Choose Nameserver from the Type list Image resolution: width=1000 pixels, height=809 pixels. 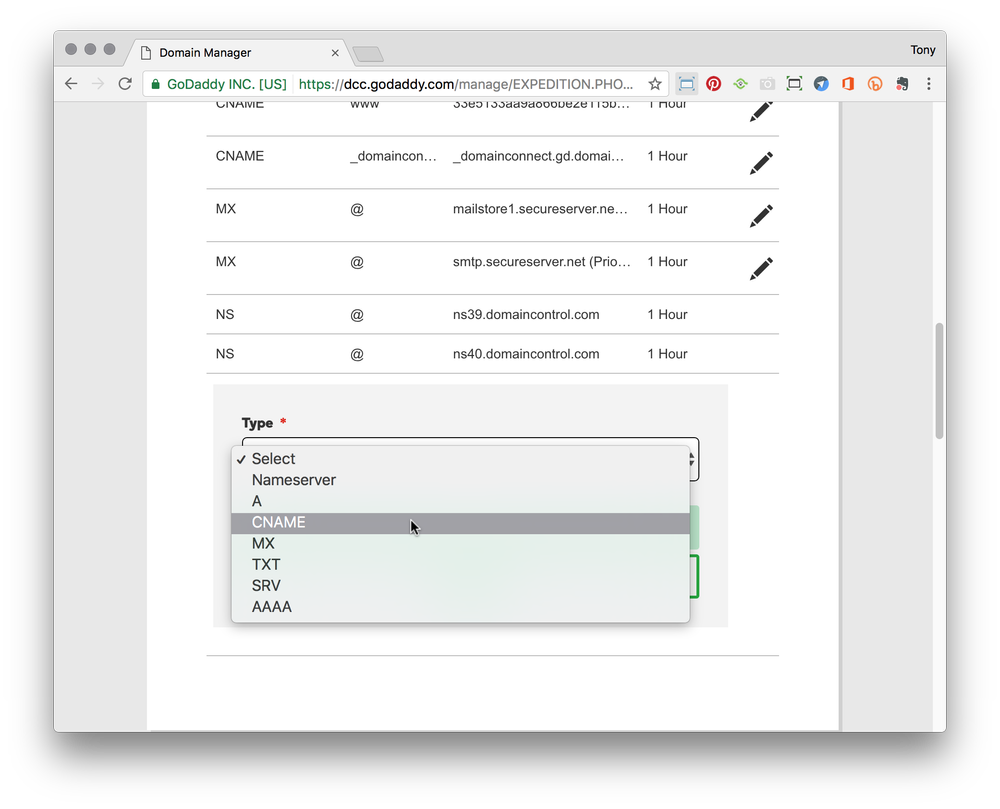pos(460,479)
